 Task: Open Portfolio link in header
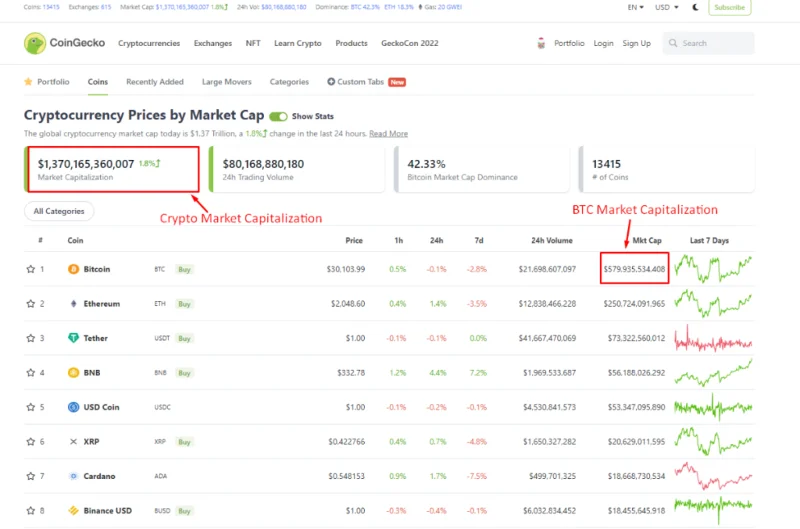[x=569, y=43]
